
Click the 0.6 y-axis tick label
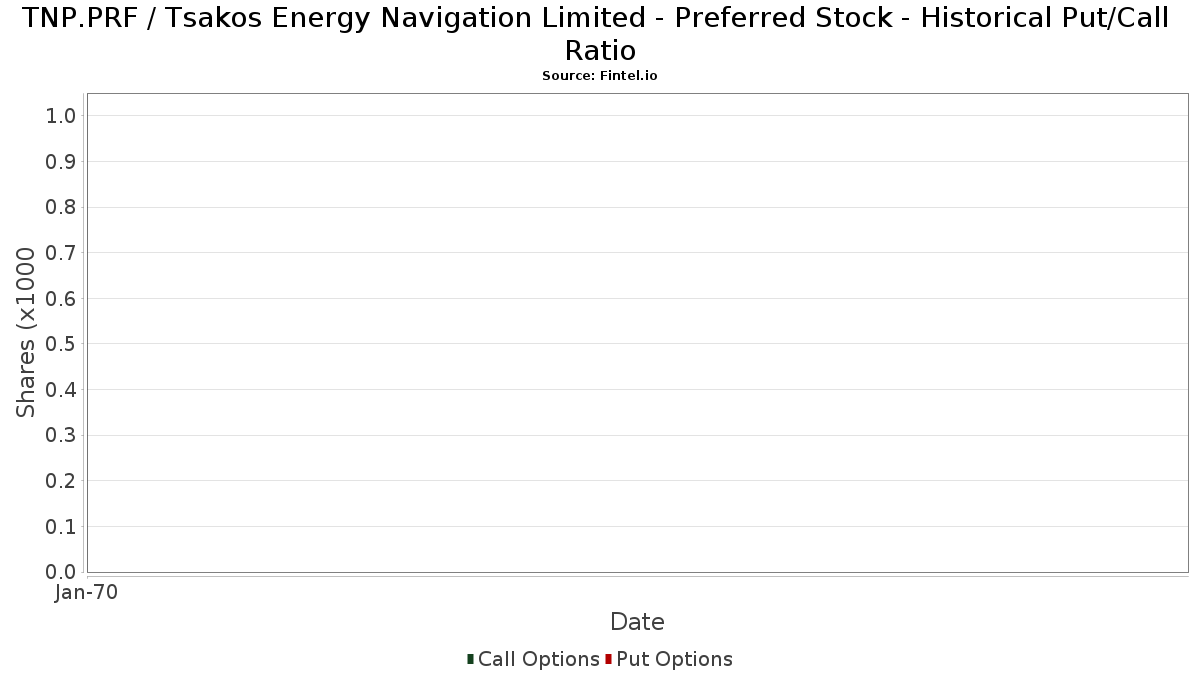tap(61, 299)
